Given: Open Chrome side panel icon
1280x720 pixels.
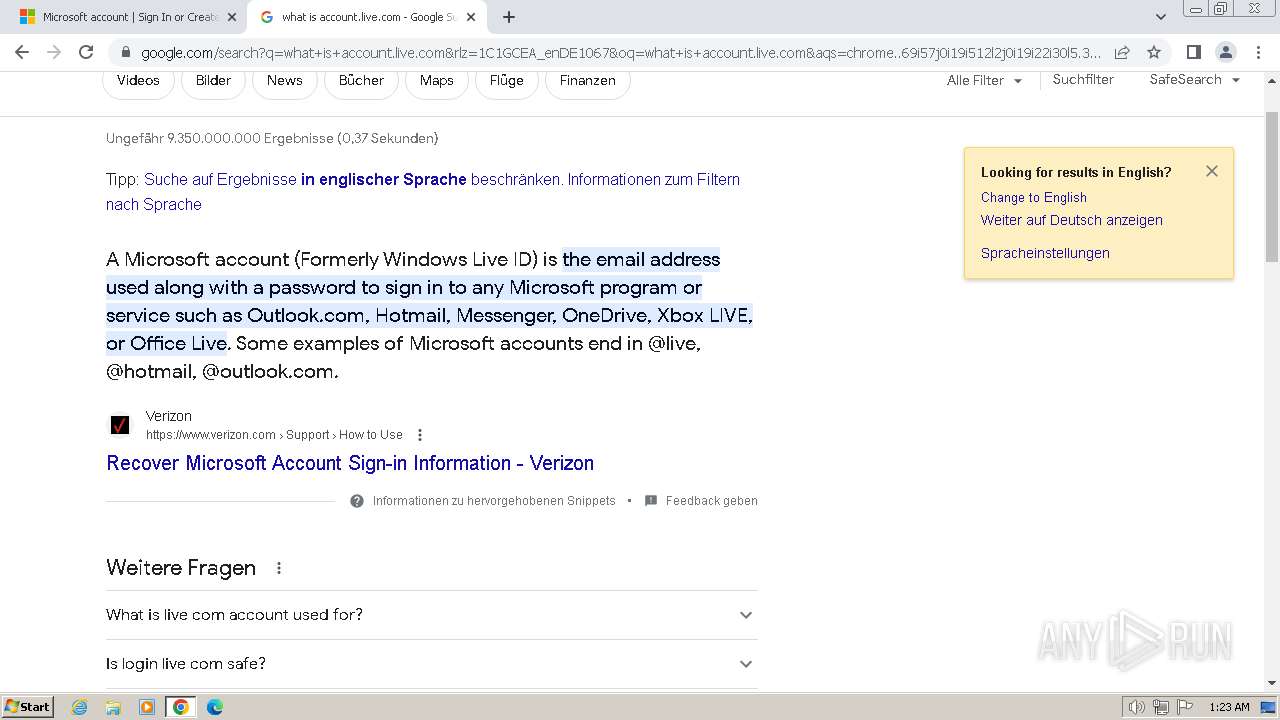Looking at the screenshot, I should 1193,52.
